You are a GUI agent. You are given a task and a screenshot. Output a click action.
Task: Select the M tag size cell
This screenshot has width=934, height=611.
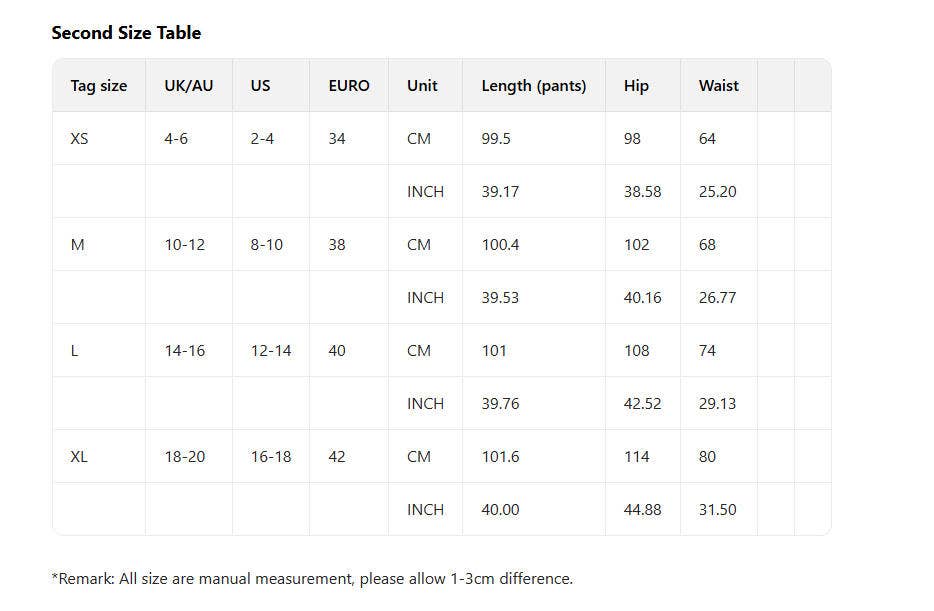(x=77, y=245)
